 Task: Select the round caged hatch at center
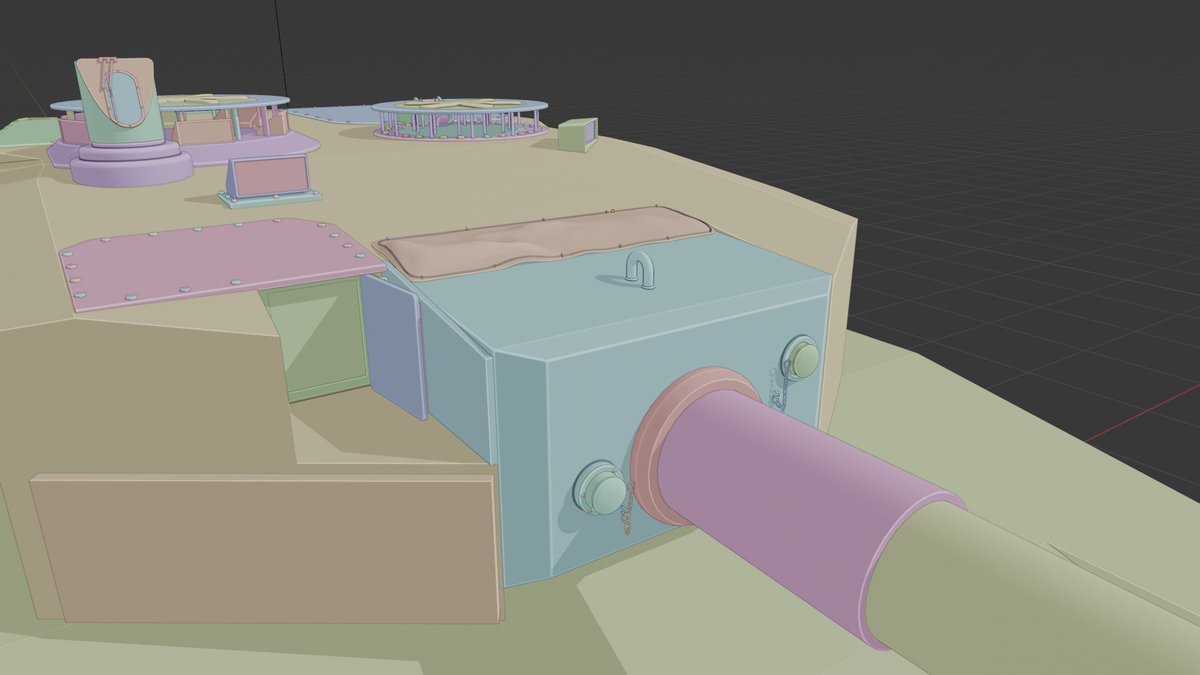tap(460, 118)
